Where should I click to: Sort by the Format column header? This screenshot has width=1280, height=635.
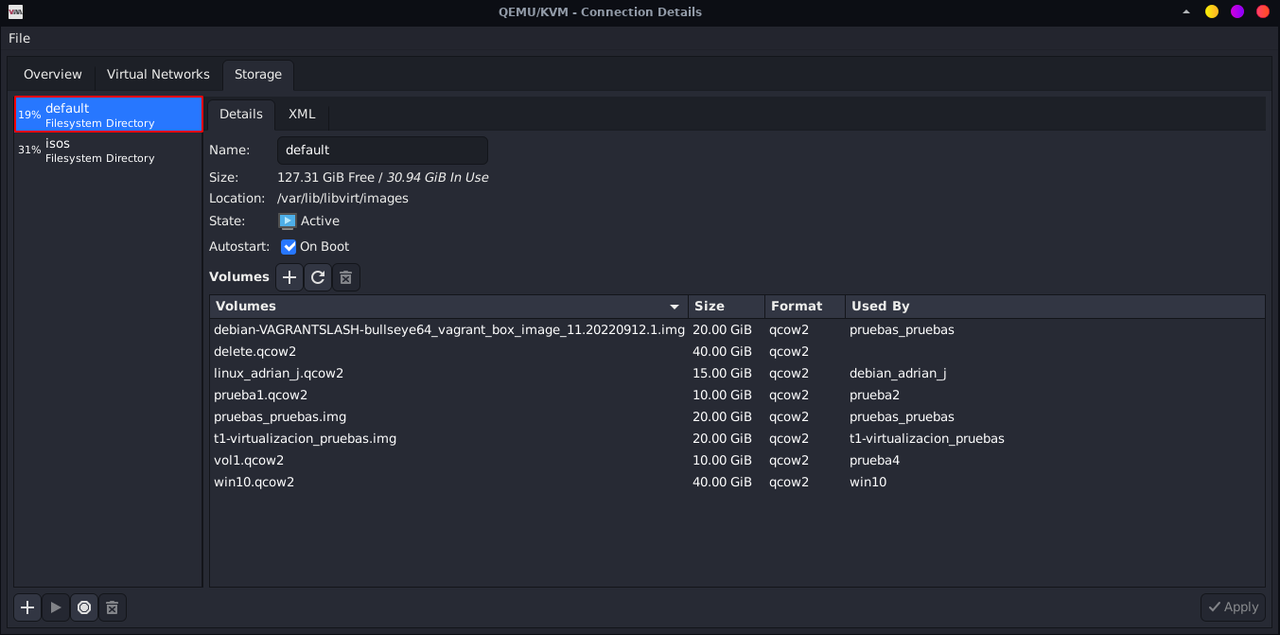coord(804,306)
